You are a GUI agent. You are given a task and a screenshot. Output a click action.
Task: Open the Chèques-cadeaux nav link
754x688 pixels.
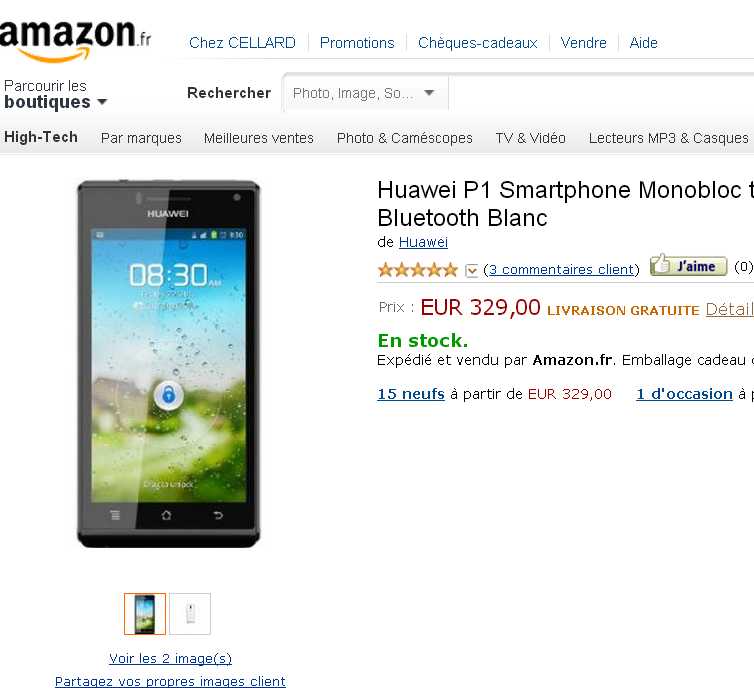coord(478,43)
